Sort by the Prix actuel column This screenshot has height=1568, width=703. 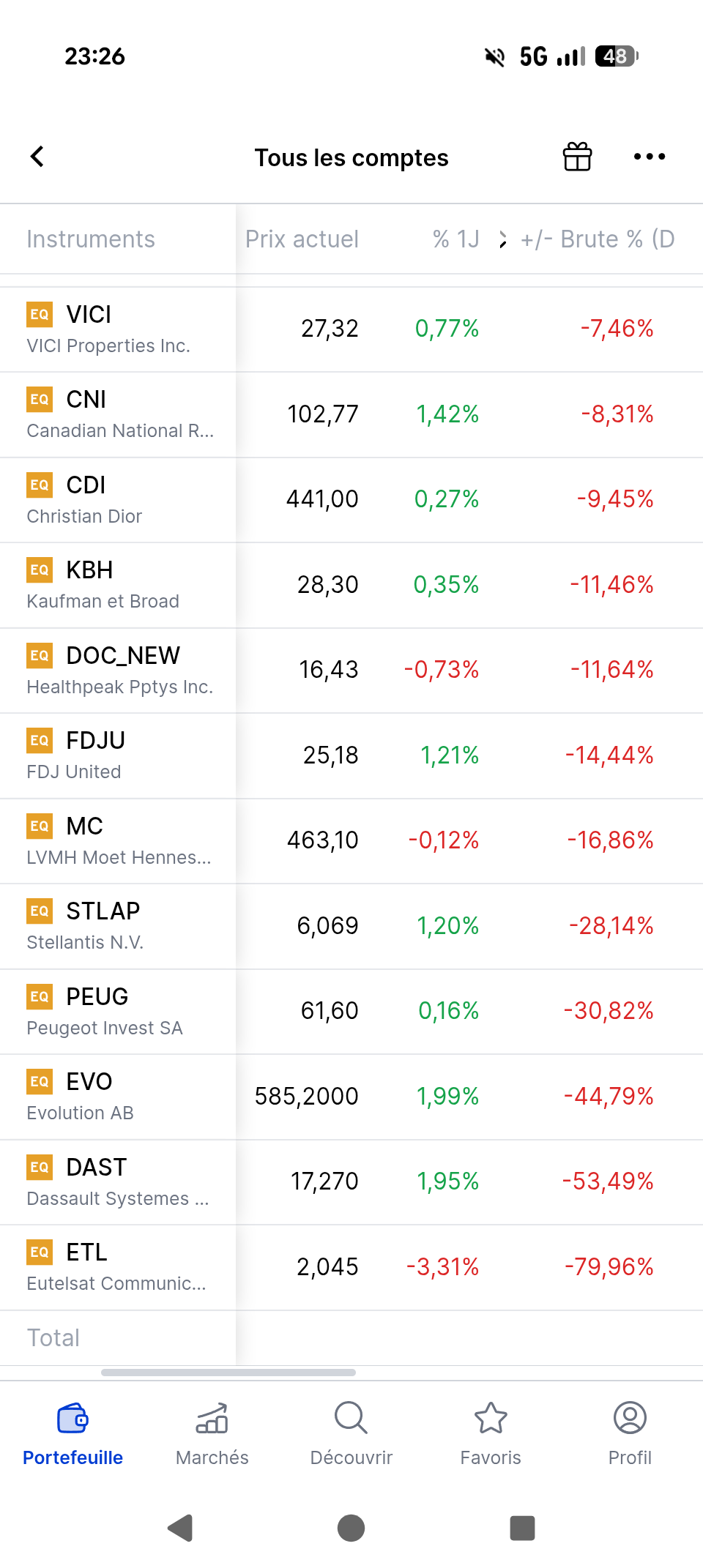click(x=302, y=239)
